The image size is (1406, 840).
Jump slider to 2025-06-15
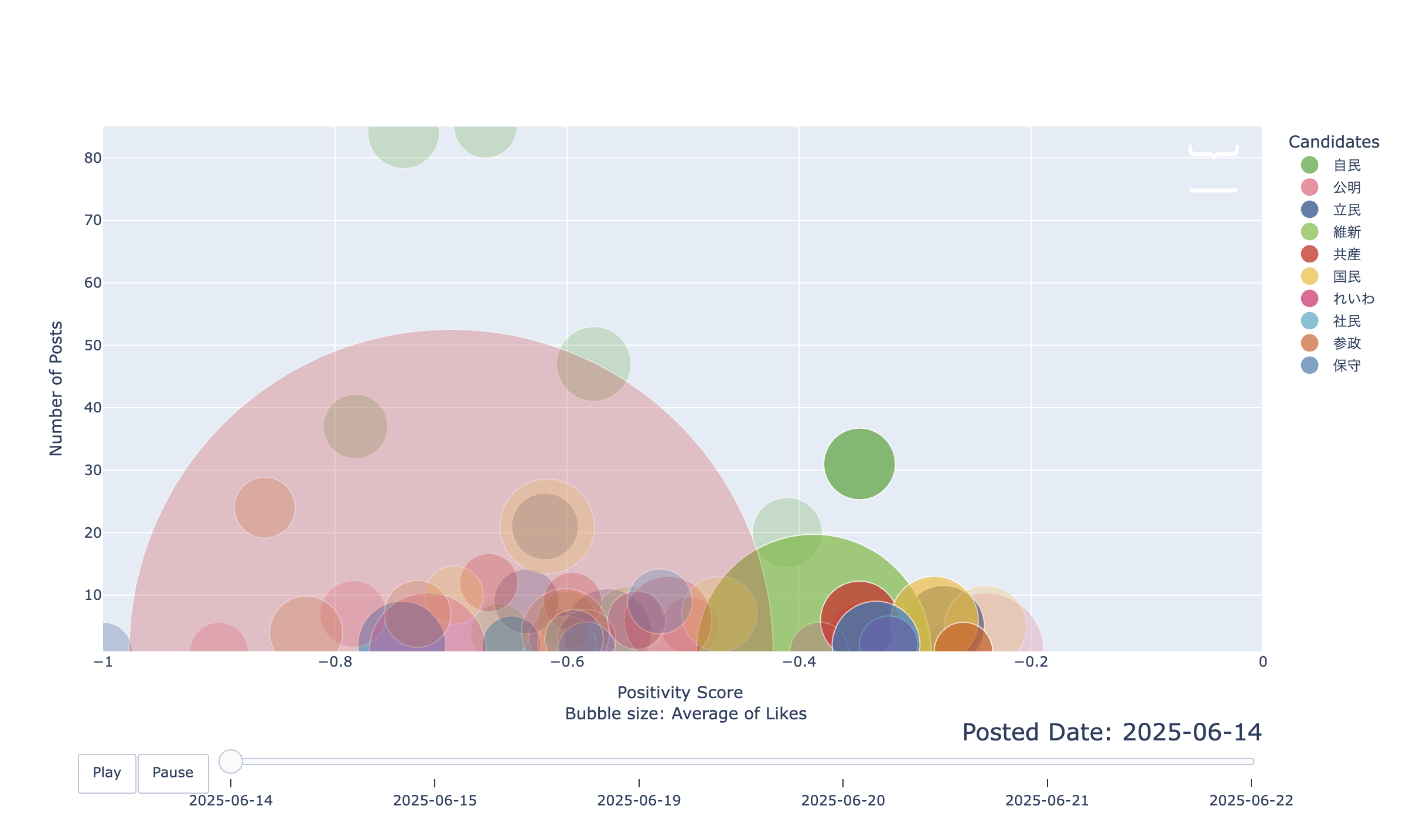pos(435,800)
